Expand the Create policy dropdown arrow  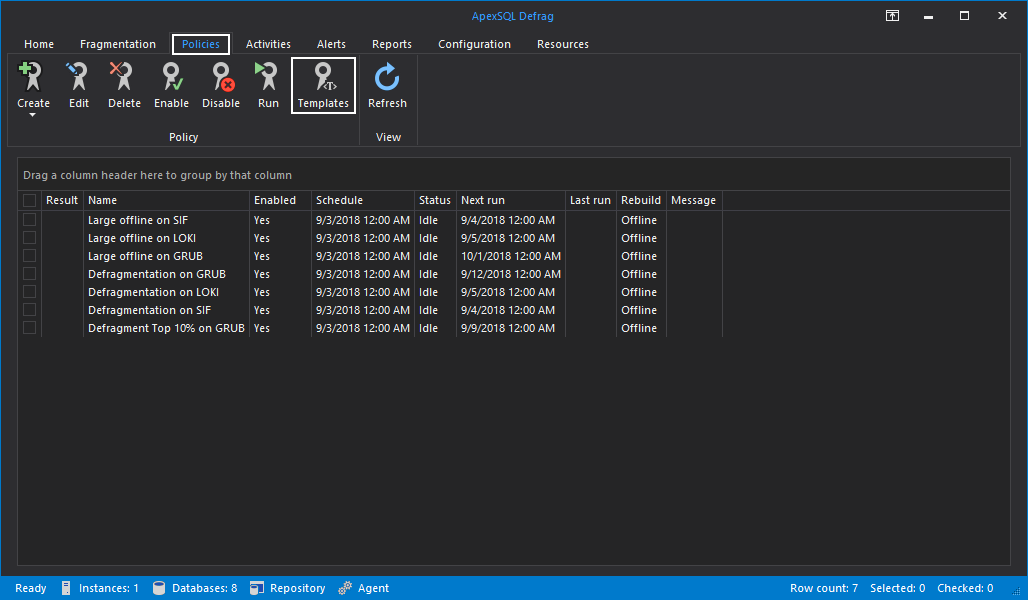point(33,116)
